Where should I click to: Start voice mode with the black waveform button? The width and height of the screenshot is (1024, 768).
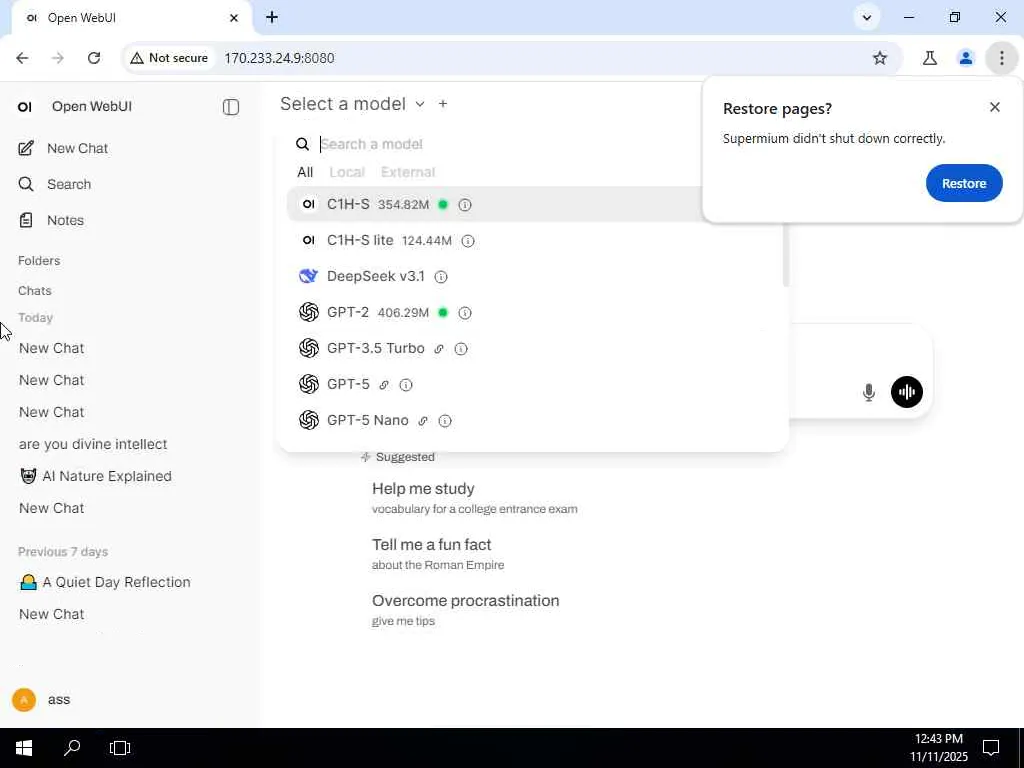click(906, 392)
